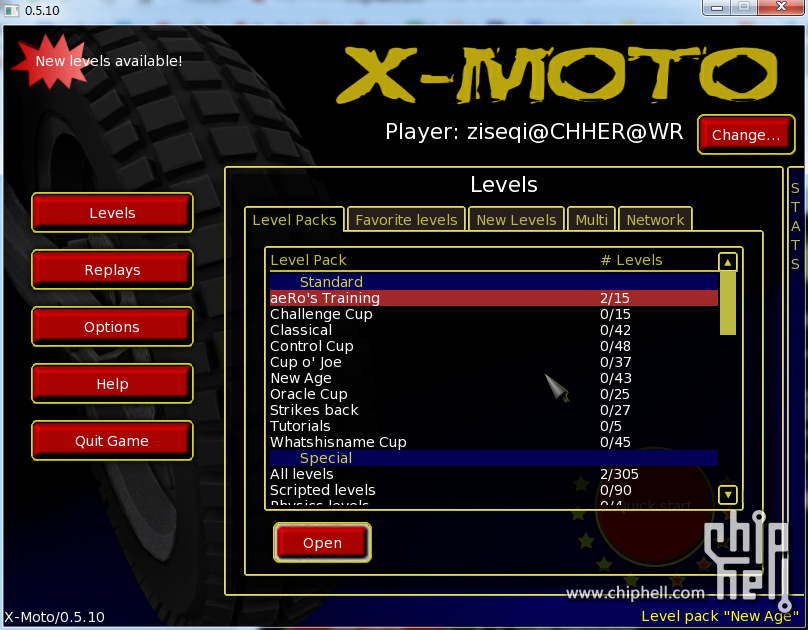The image size is (808, 630).
Task: Click the level list scroll down arrow
Action: pyautogui.click(x=727, y=495)
